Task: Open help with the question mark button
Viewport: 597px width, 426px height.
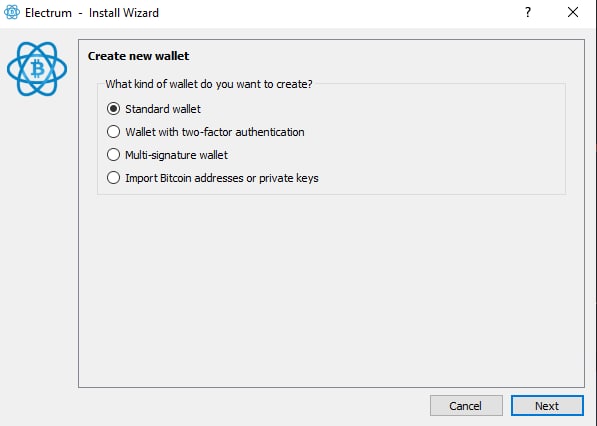Action: pyautogui.click(x=528, y=13)
